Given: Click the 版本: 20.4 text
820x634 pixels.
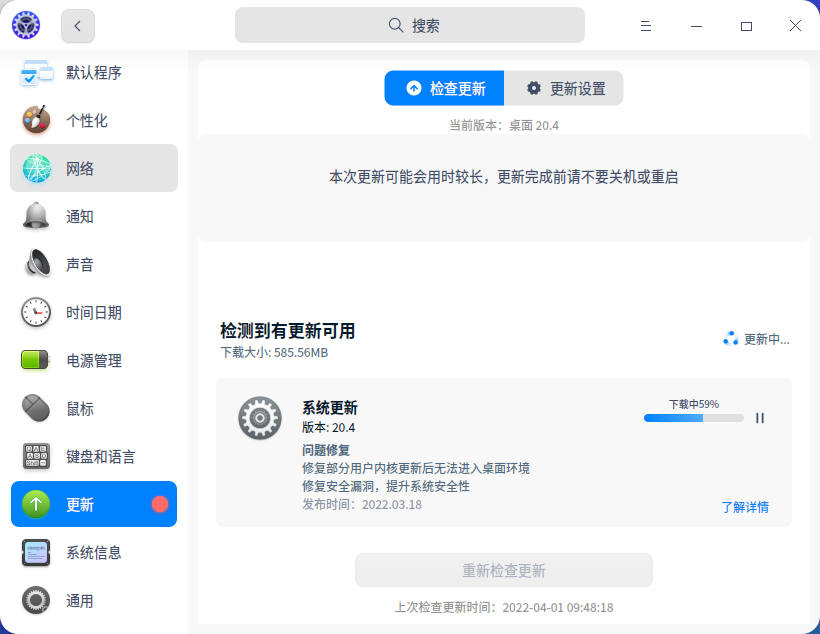Looking at the screenshot, I should [328, 427].
